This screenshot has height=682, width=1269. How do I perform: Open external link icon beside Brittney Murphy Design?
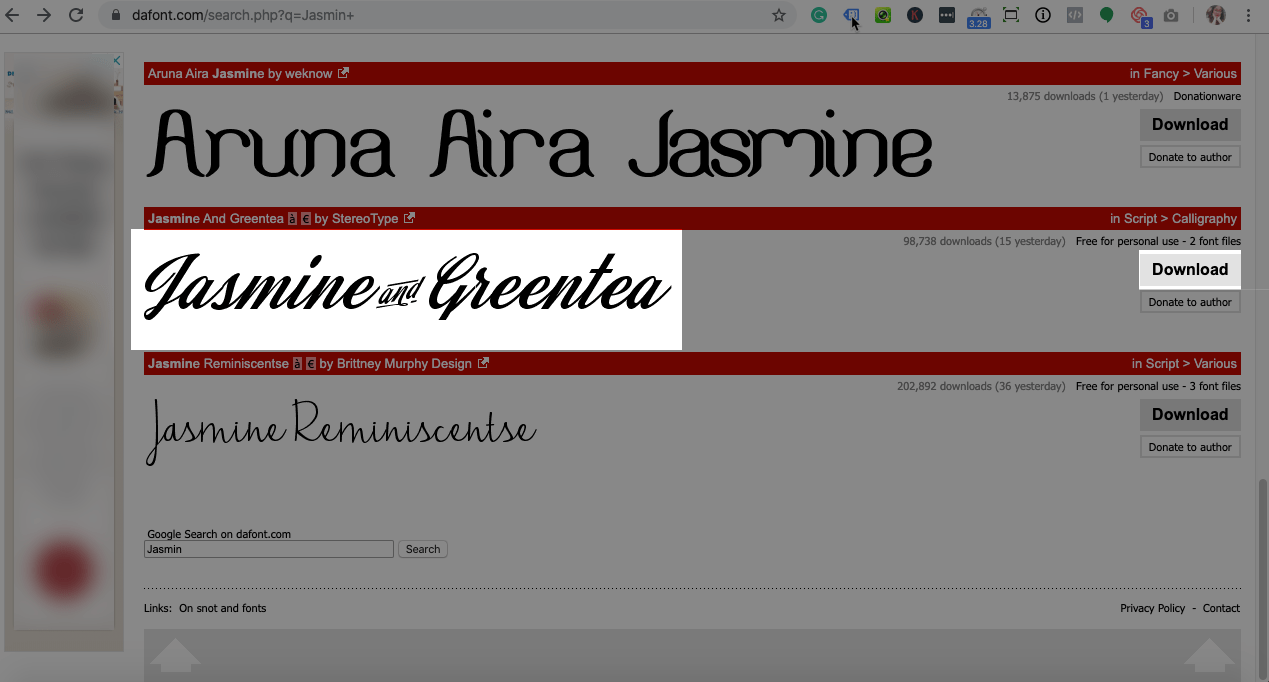coord(484,363)
